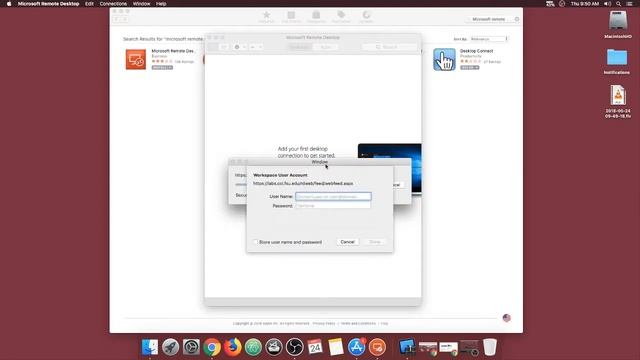Click the Thu 9:50 AM clock
This screenshot has width=640, height=360.
pos(585,4)
